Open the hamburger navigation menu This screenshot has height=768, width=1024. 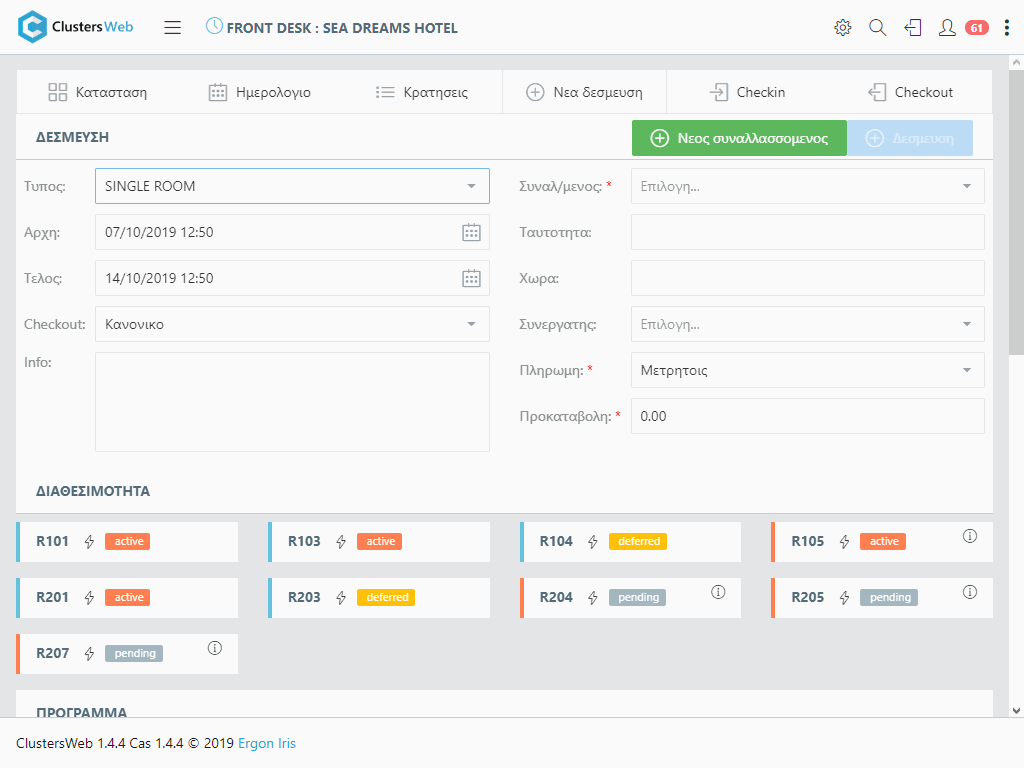[173, 28]
